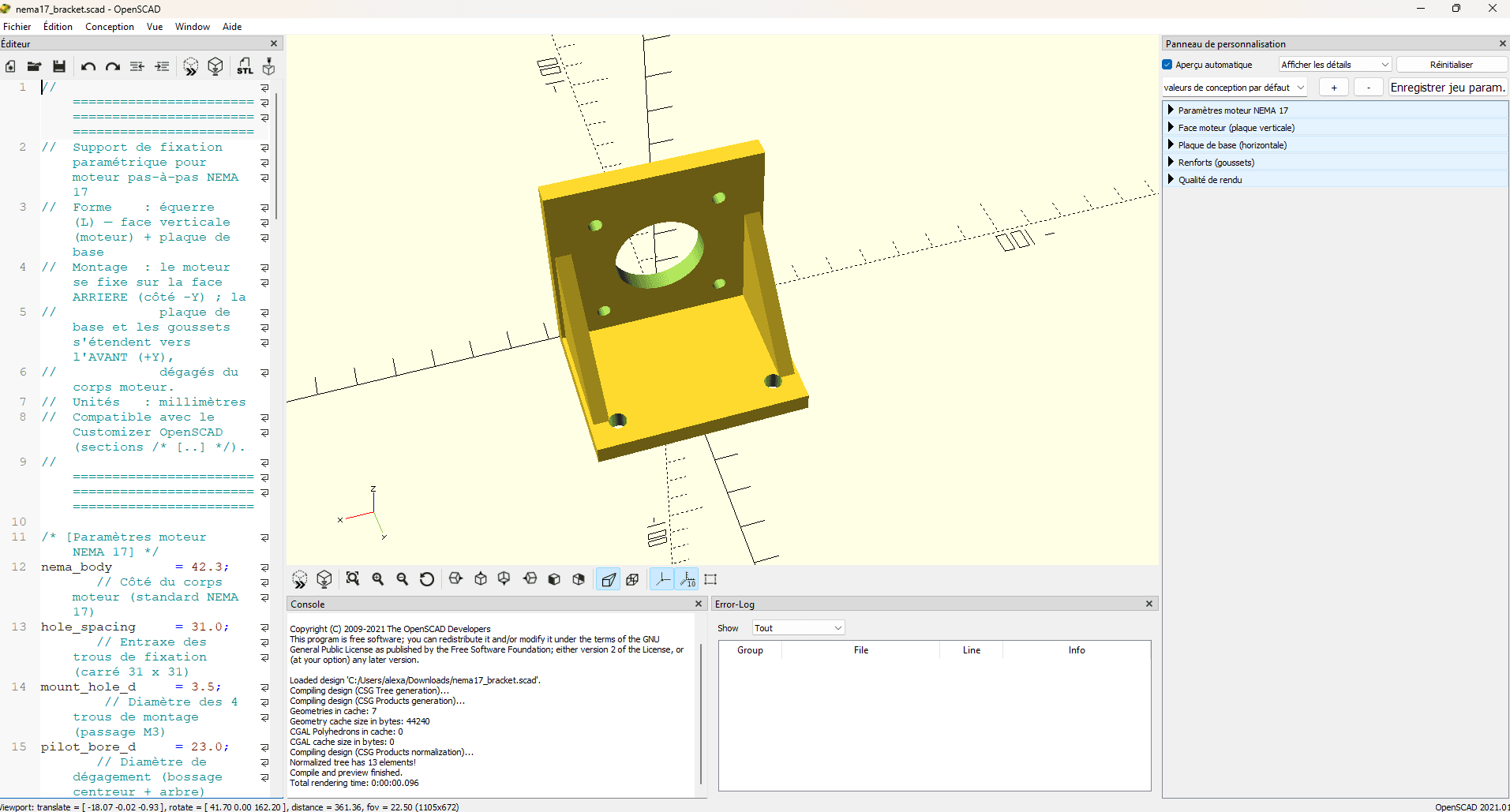Close the Console panel
1510x812 pixels.
tap(699, 604)
